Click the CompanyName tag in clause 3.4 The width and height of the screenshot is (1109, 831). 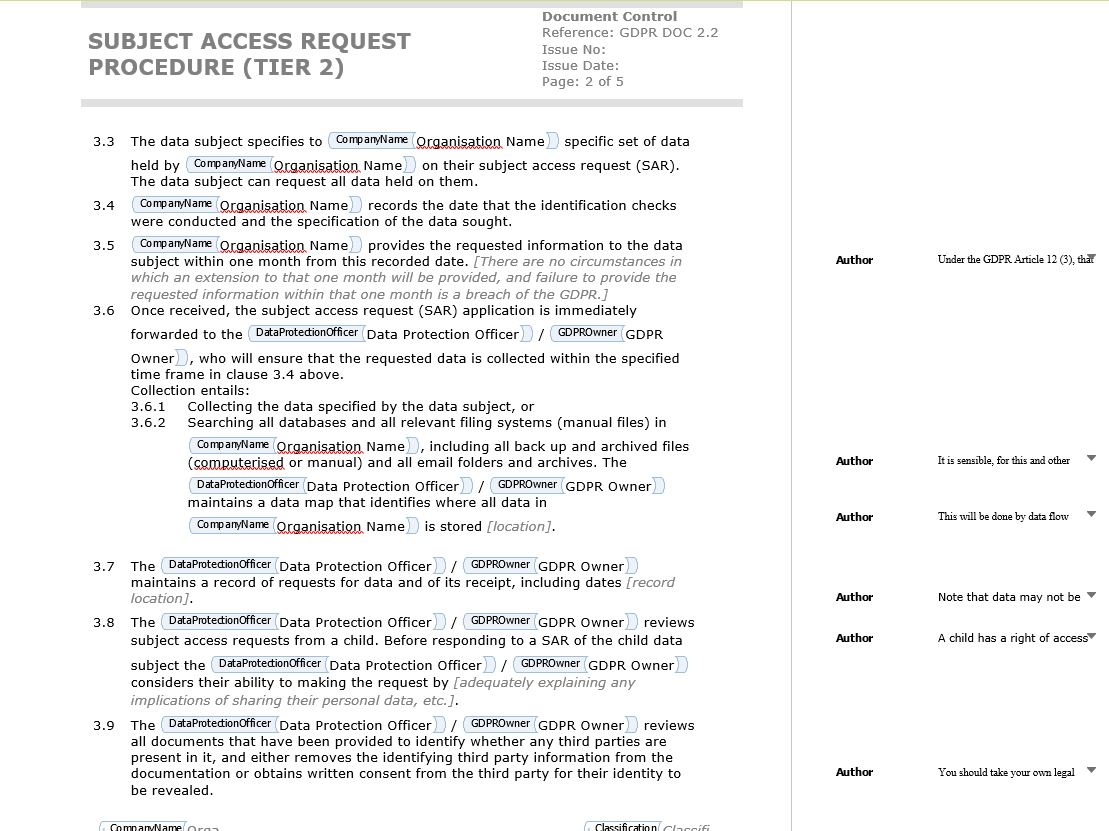pos(175,204)
